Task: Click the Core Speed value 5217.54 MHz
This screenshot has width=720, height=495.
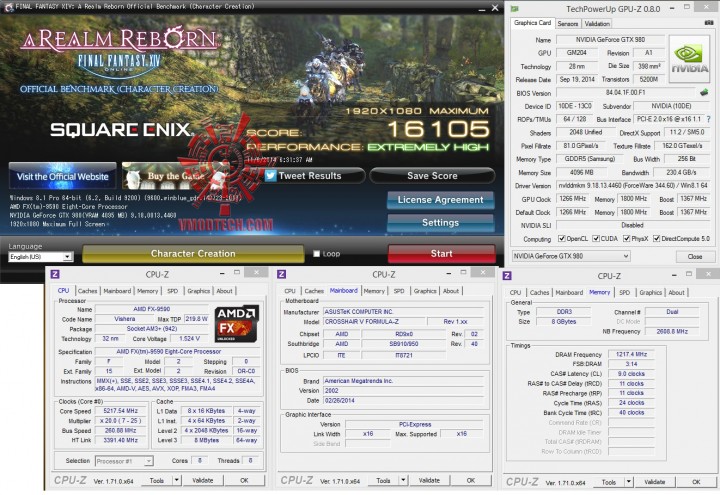Action: point(120,411)
